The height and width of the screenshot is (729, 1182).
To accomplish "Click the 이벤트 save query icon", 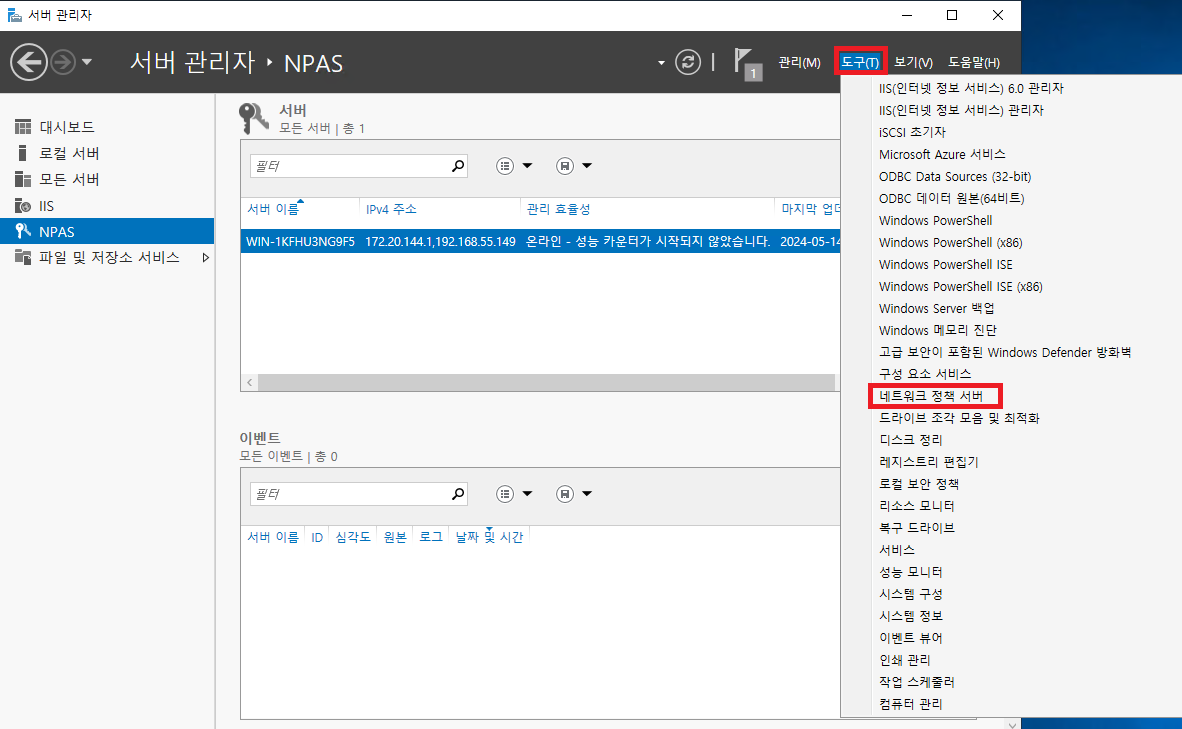I will (565, 494).
